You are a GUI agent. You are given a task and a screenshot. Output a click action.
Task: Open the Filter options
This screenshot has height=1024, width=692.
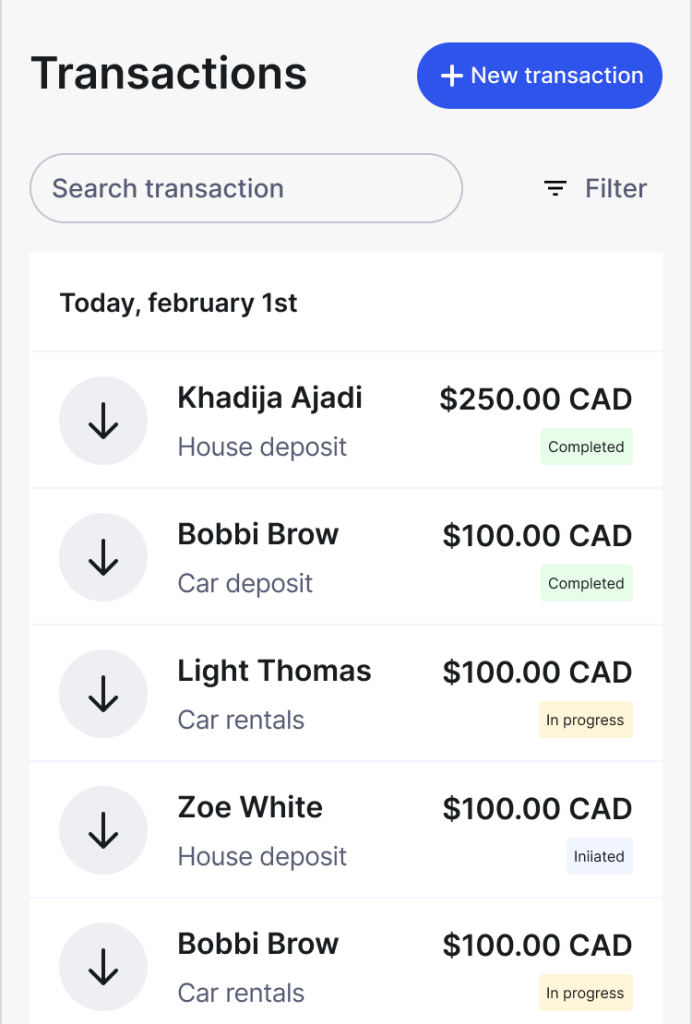click(x=595, y=189)
